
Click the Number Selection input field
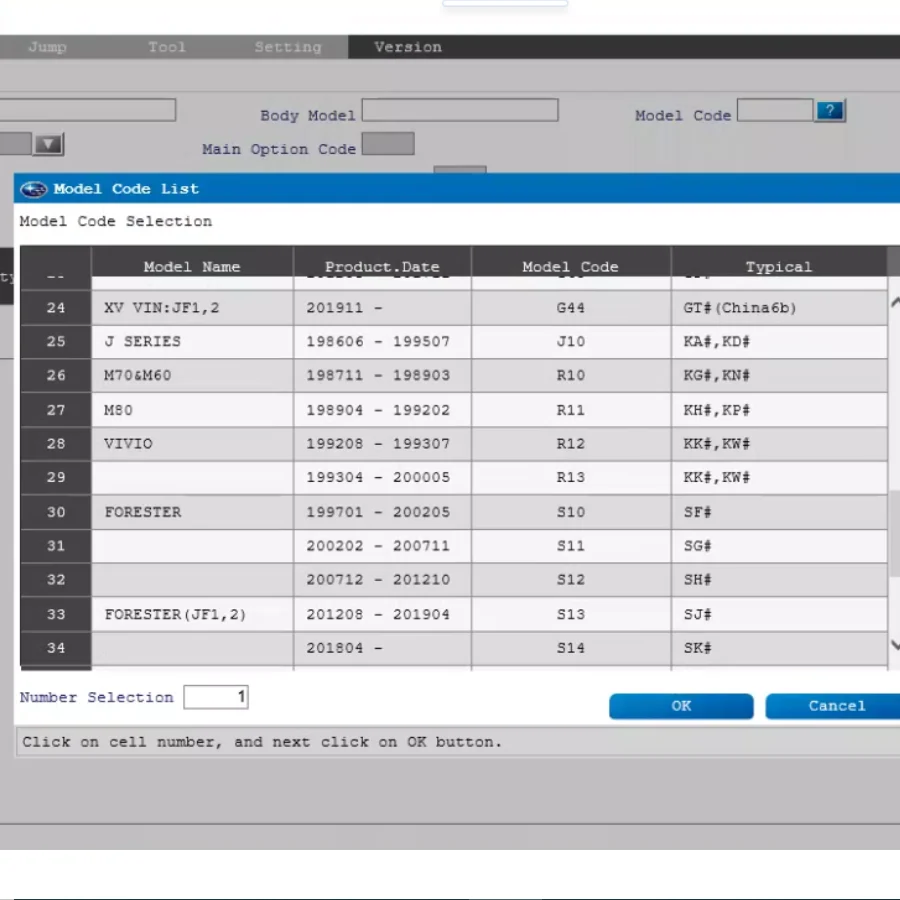[216, 697]
